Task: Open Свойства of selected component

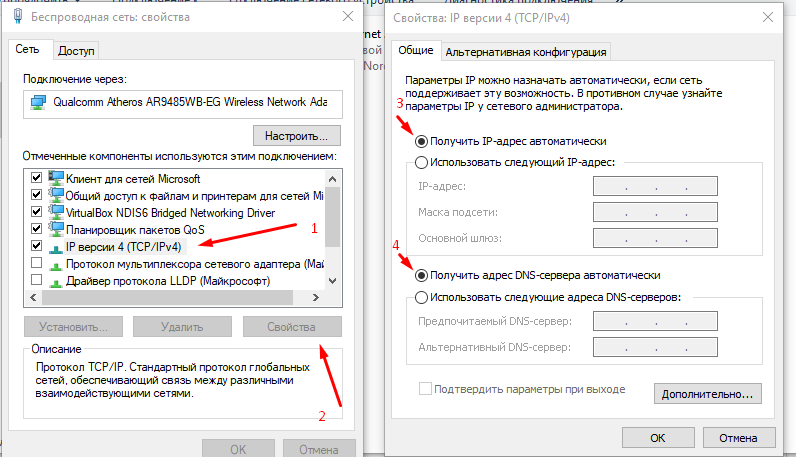Action: (x=292, y=327)
